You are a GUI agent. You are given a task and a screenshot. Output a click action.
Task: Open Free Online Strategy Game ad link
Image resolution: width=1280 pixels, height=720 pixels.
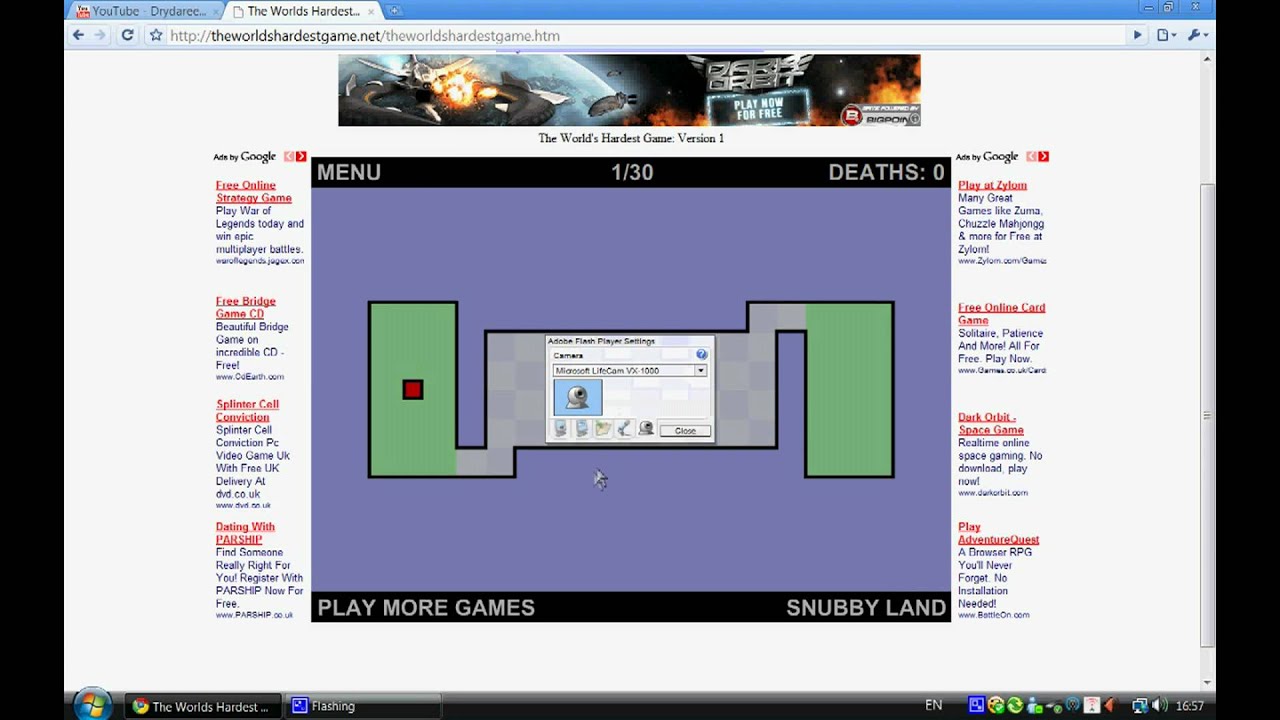click(x=253, y=191)
